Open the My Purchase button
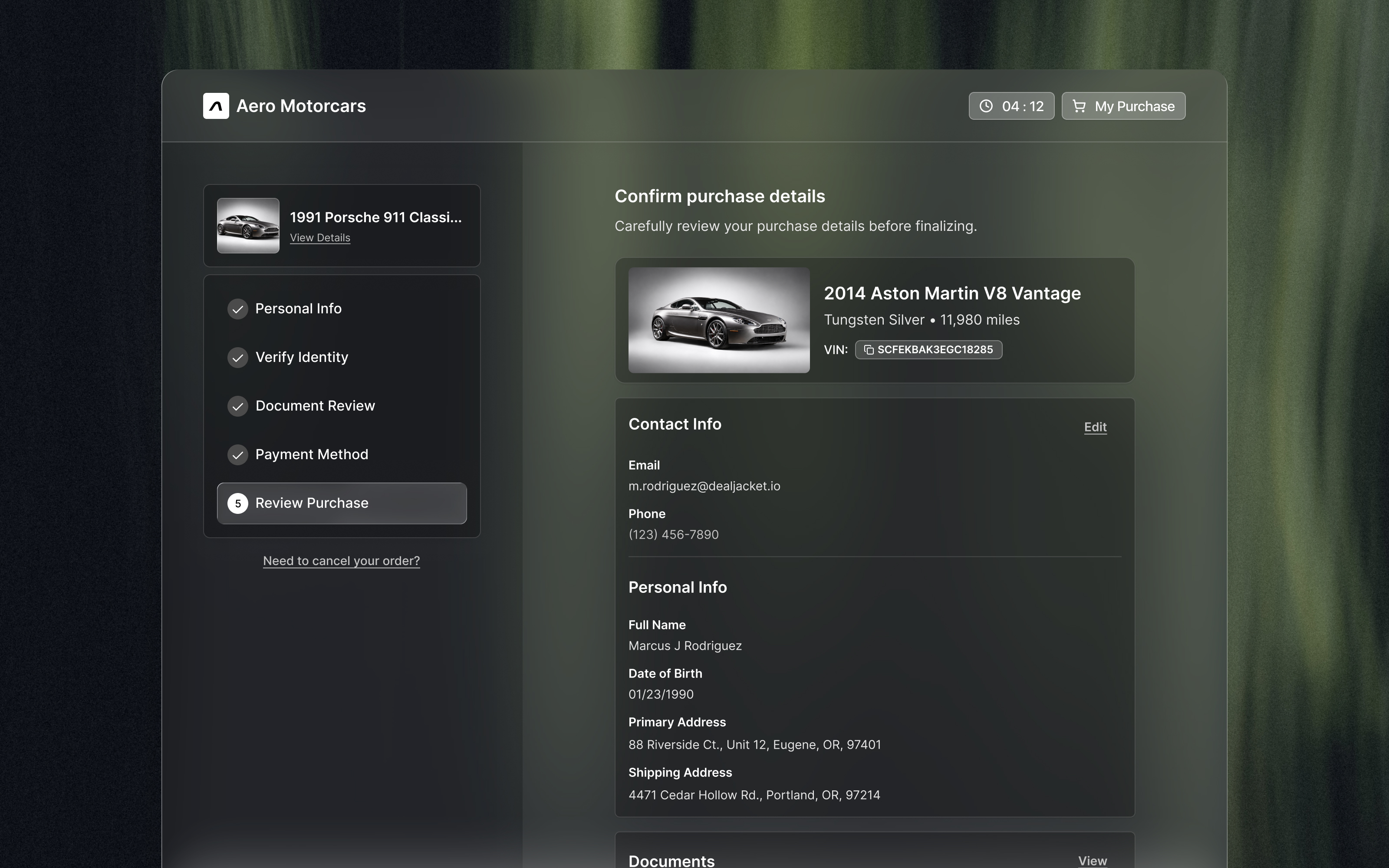The height and width of the screenshot is (868, 1389). click(1123, 106)
